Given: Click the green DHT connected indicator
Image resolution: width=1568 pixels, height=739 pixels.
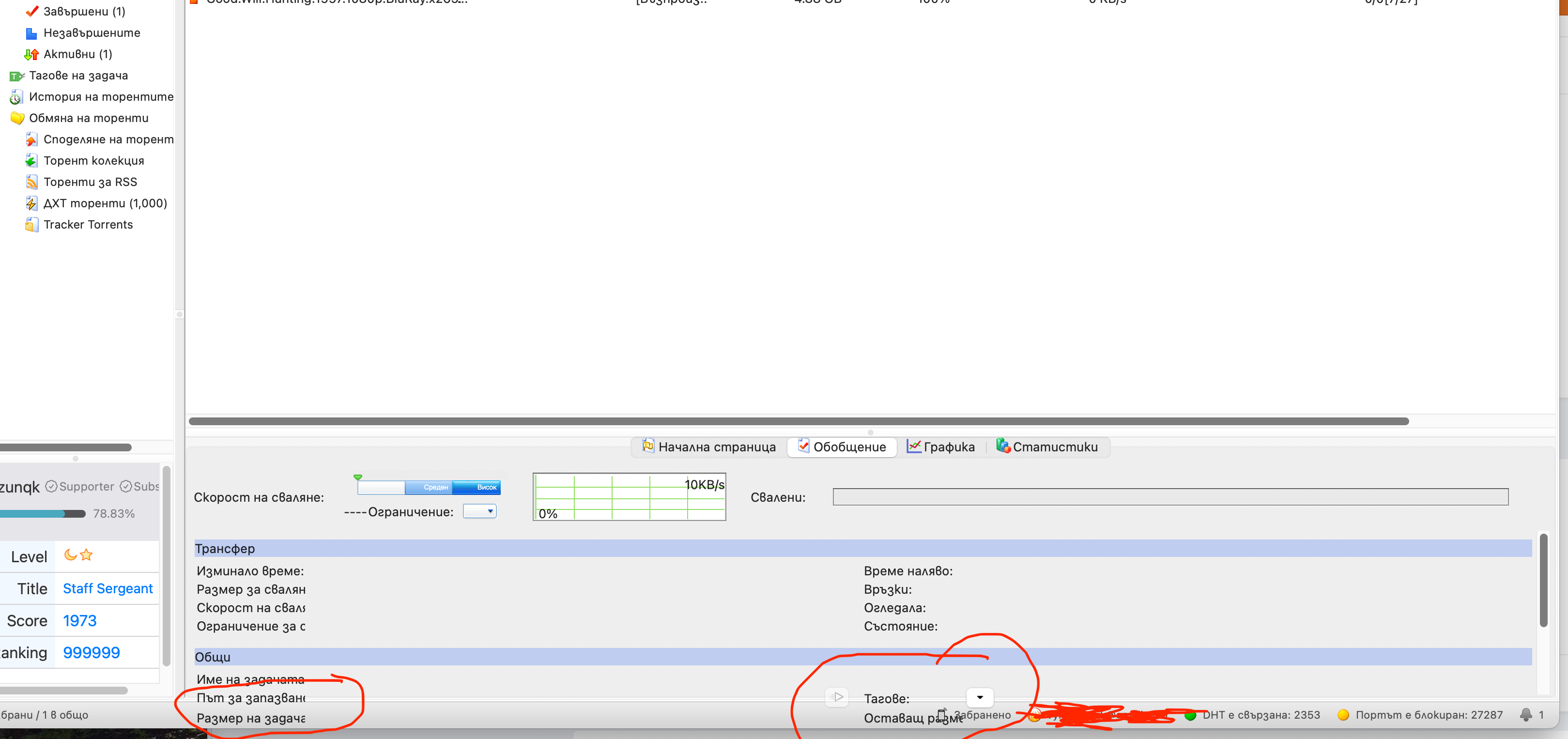Looking at the screenshot, I should tap(1190, 715).
